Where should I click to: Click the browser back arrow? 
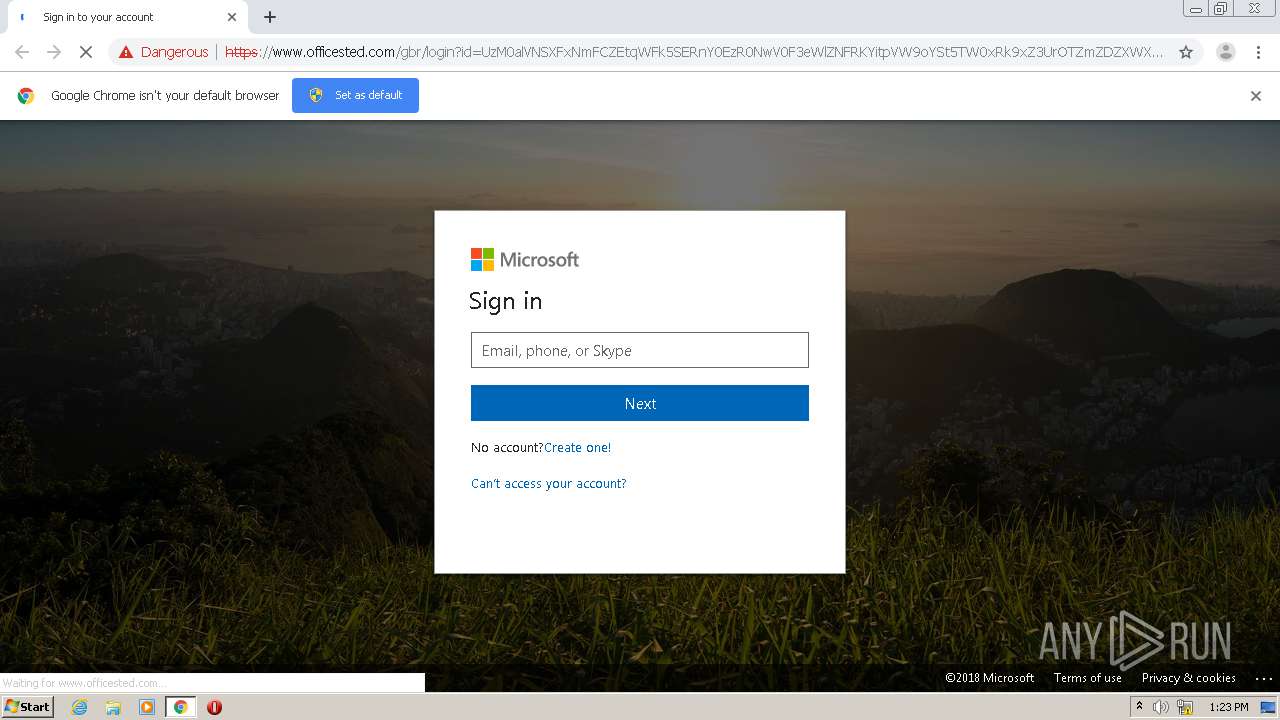22,52
